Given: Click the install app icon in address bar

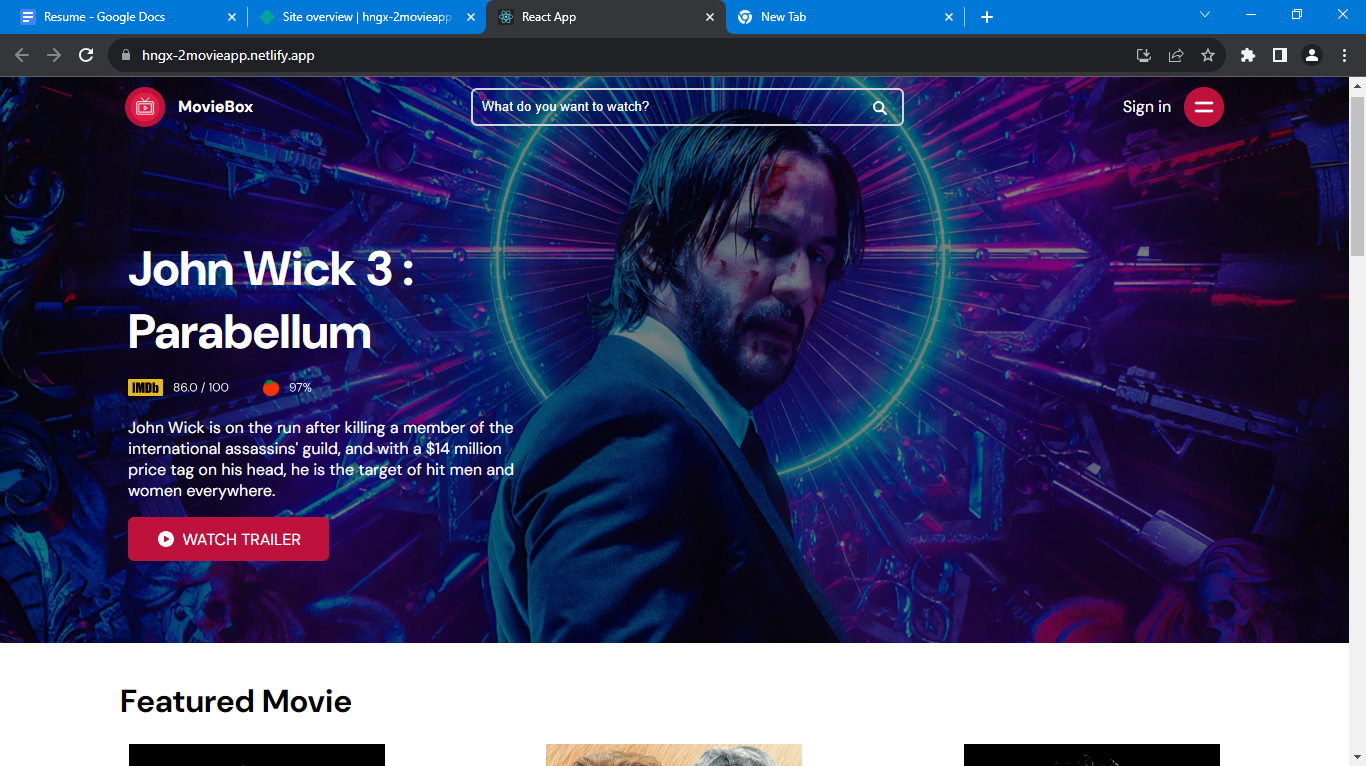Looking at the screenshot, I should pos(1144,55).
